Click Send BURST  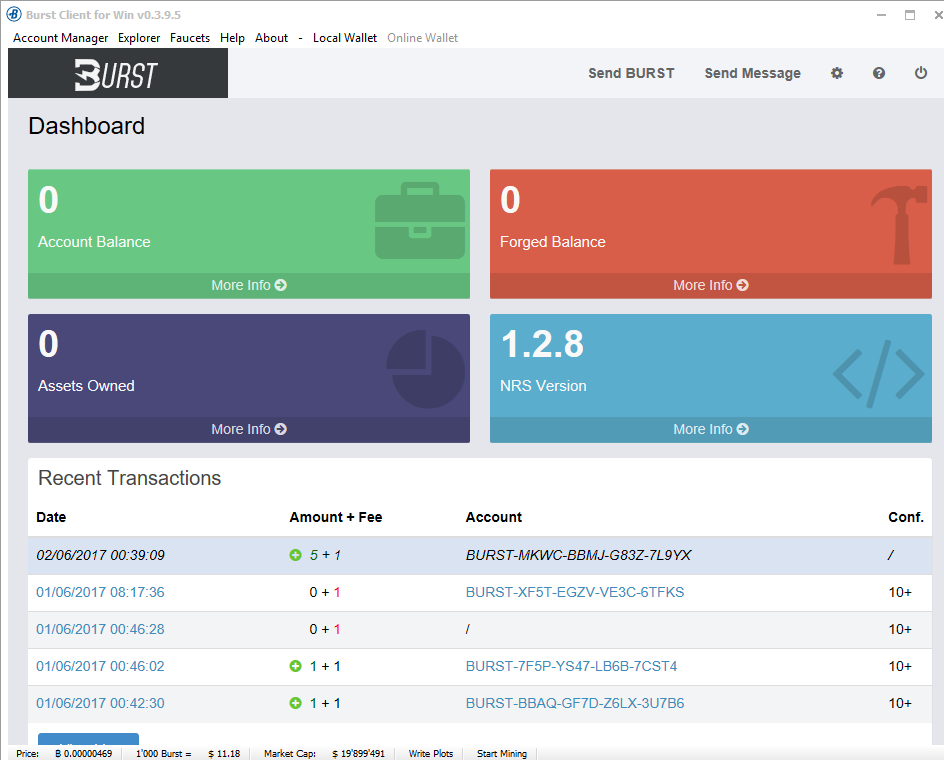[631, 73]
